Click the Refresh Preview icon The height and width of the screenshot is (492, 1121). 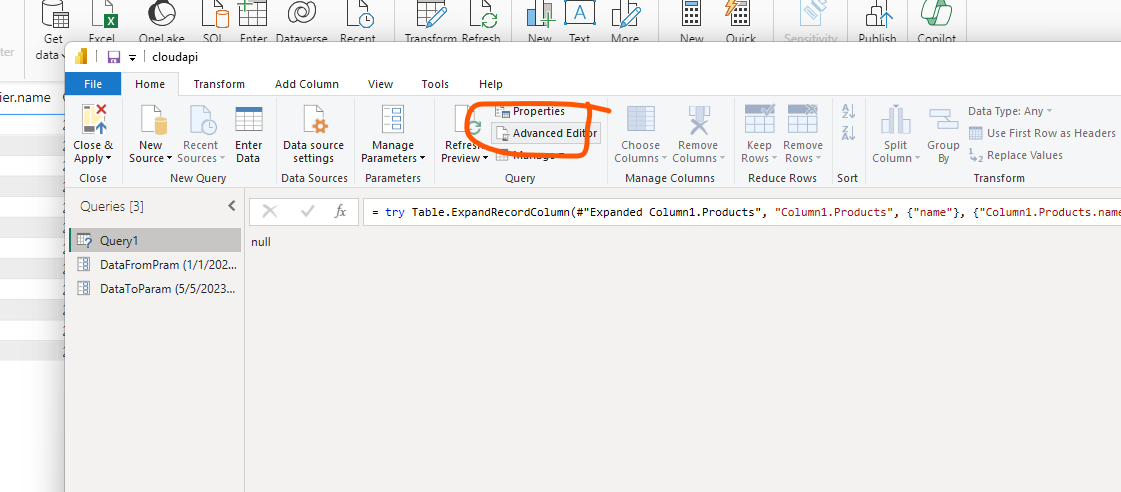[x=466, y=124]
